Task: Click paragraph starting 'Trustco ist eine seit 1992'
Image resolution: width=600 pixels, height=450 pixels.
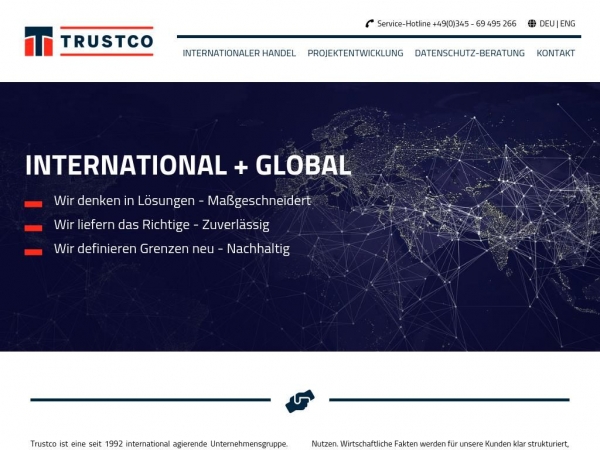Action: coord(159,443)
